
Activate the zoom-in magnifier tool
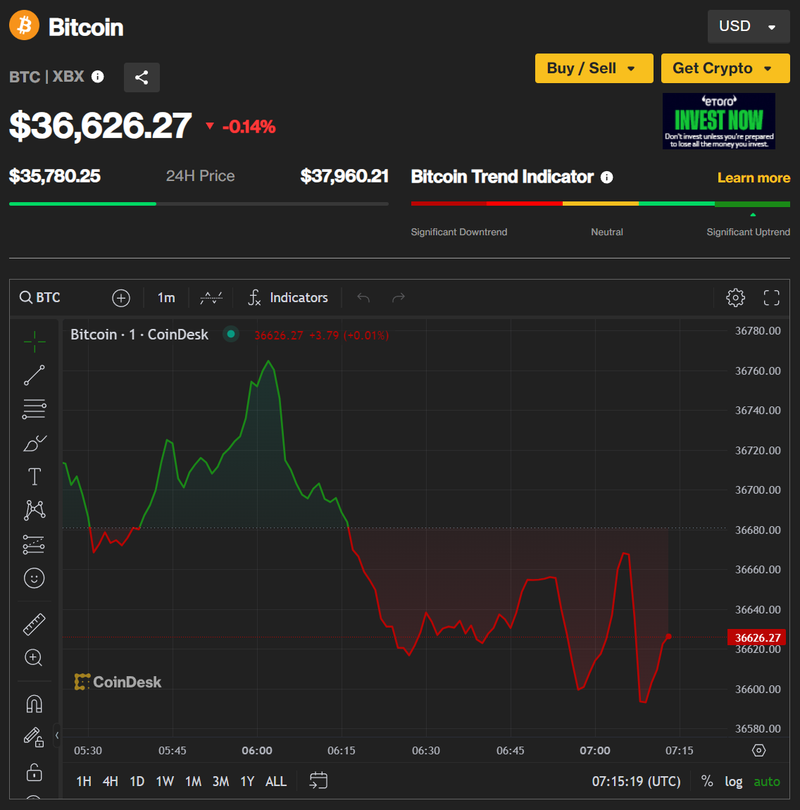click(34, 657)
